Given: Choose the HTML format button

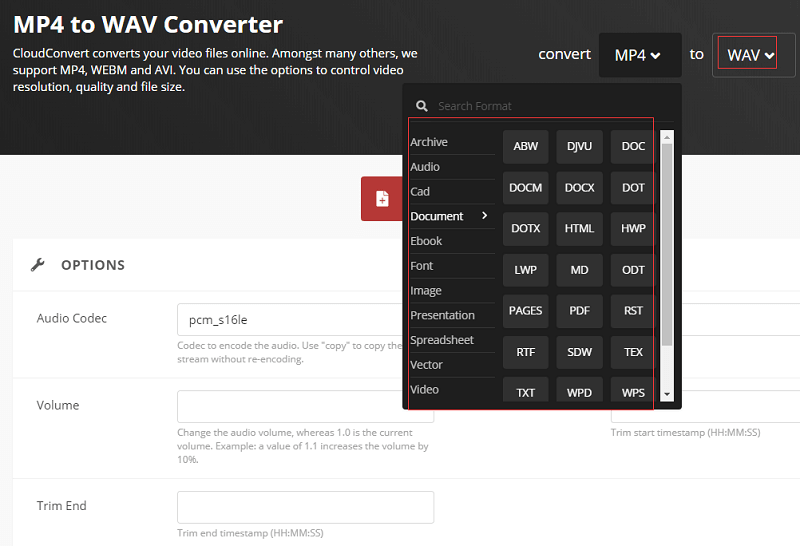Looking at the screenshot, I should point(579,229).
